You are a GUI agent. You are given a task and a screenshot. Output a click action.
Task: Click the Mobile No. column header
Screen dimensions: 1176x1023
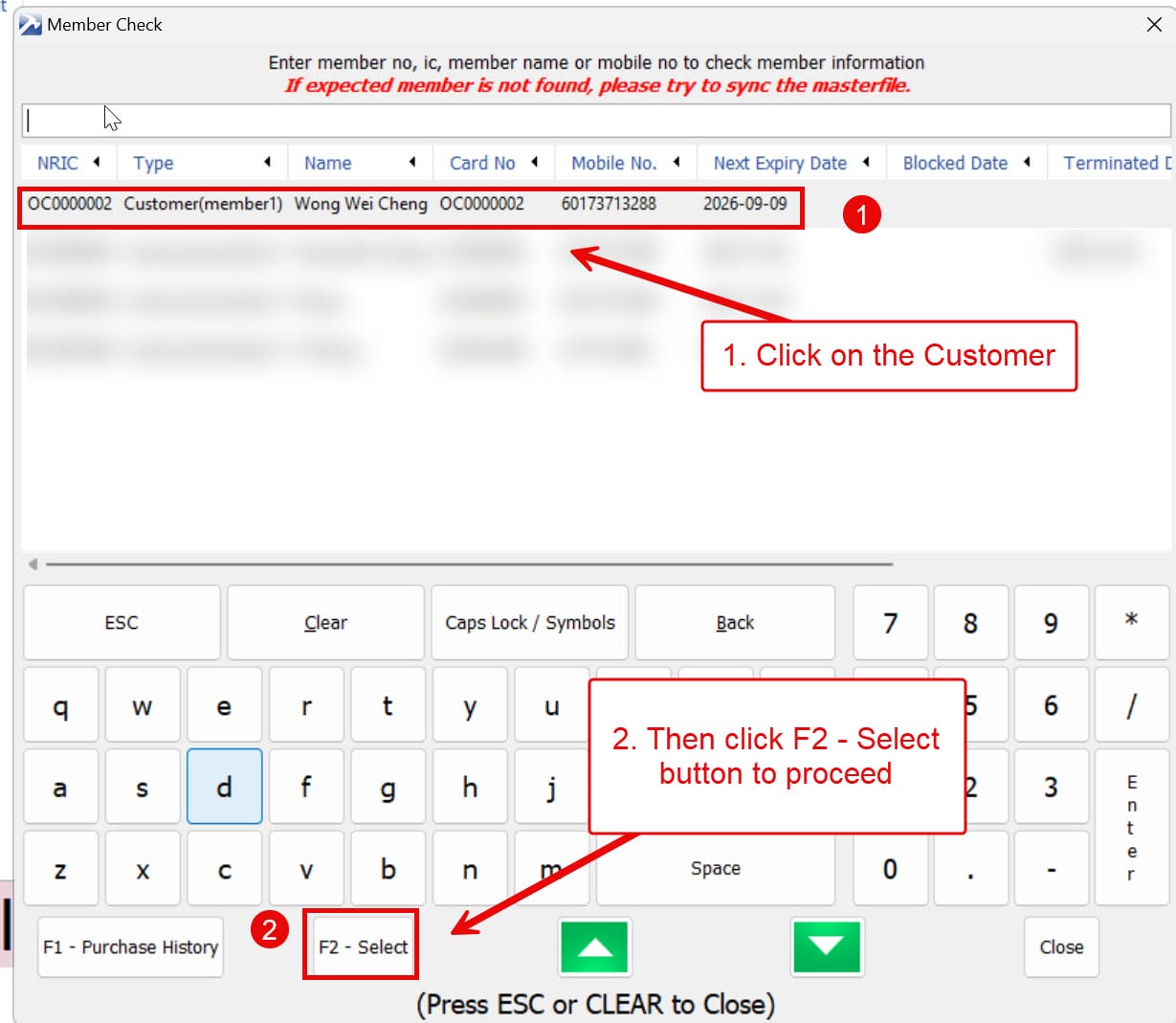coord(613,164)
